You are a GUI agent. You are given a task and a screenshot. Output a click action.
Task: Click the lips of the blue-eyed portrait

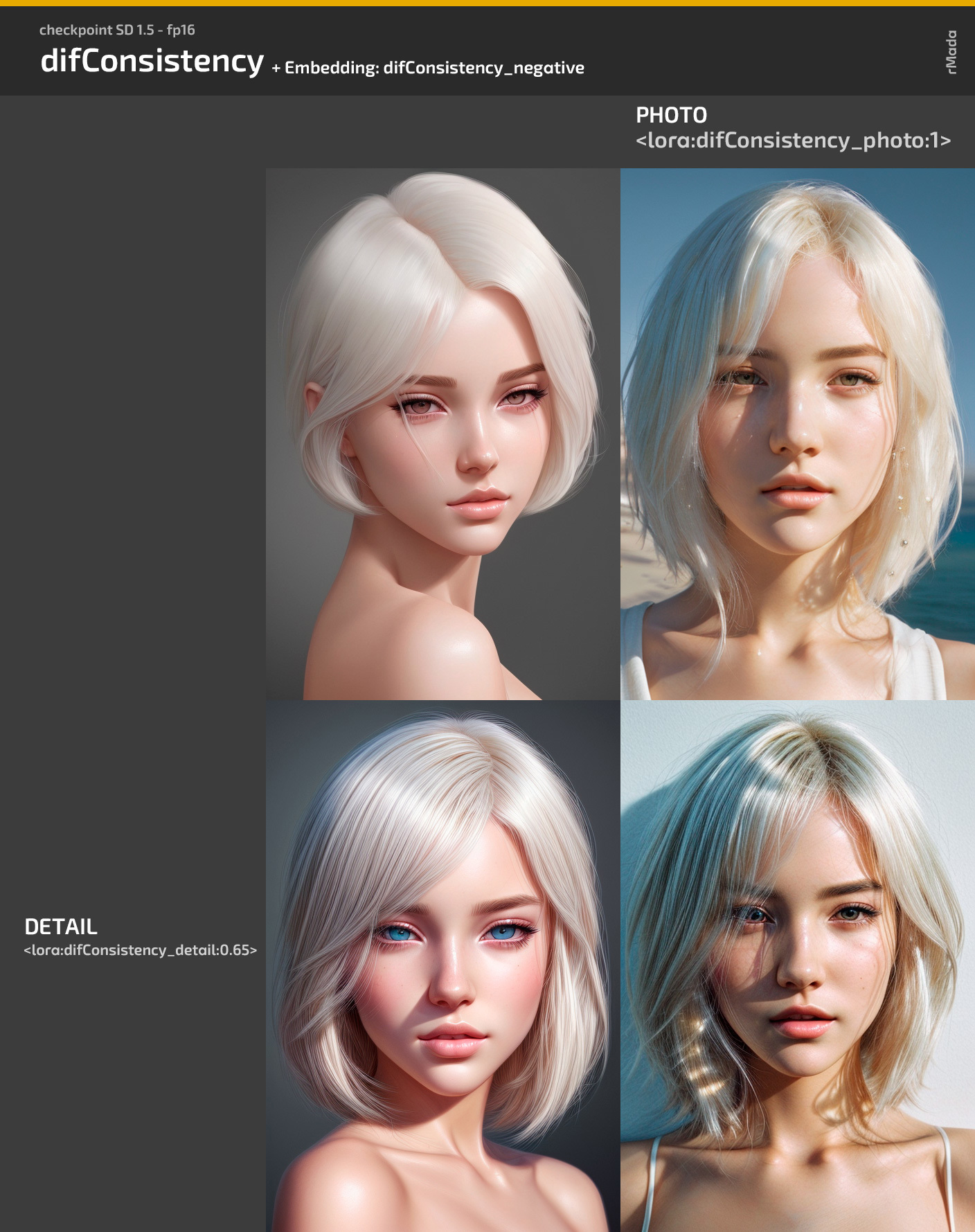[x=451, y=1039]
